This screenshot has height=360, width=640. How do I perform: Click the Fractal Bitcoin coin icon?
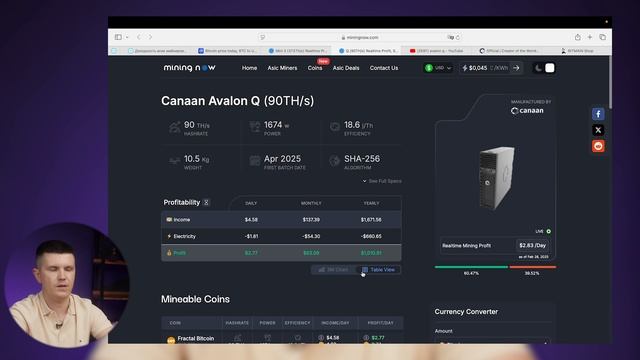(x=171, y=340)
